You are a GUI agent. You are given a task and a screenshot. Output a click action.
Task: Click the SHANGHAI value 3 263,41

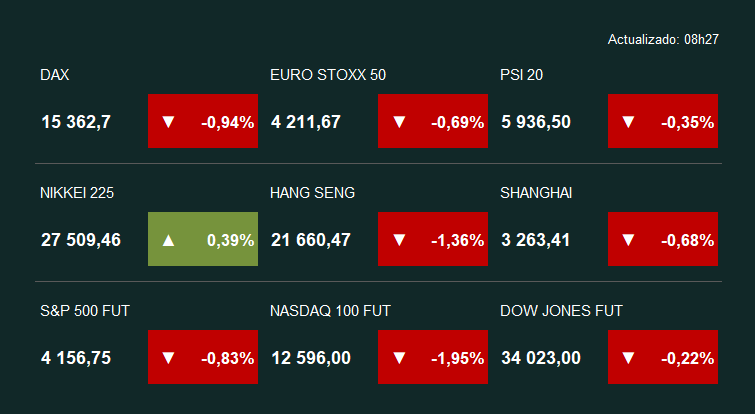point(535,240)
